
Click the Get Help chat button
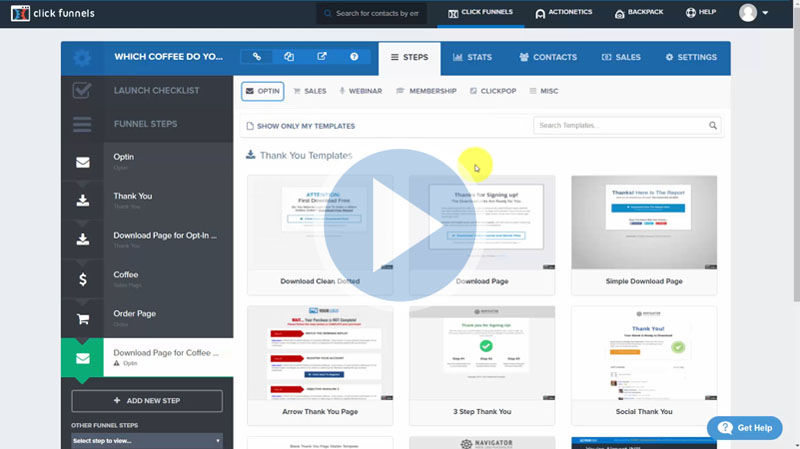coord(744,428)
